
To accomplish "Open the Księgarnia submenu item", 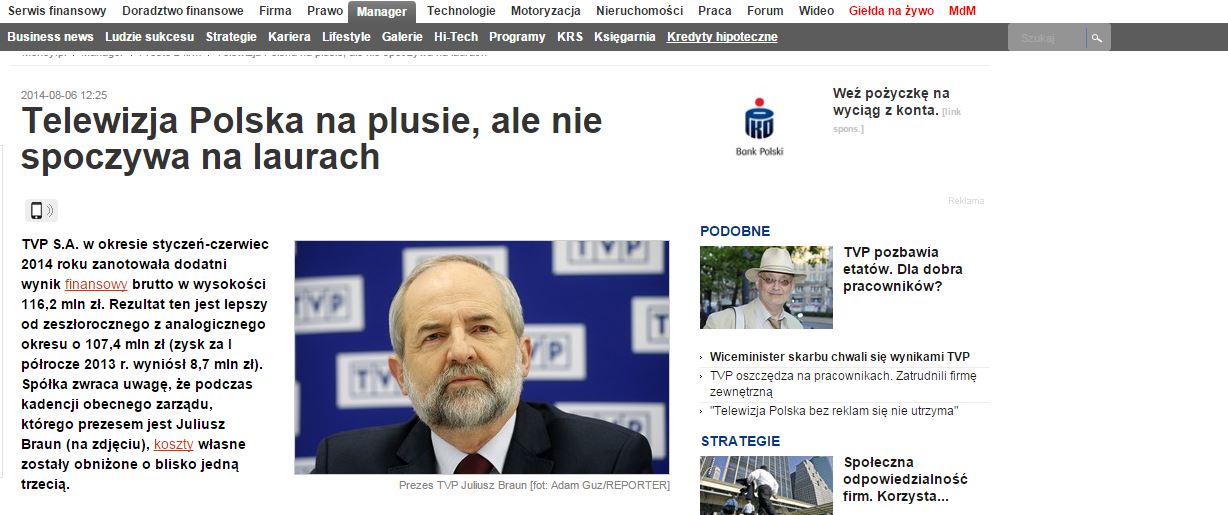I will pyautogui.click(x=625, y=37).
